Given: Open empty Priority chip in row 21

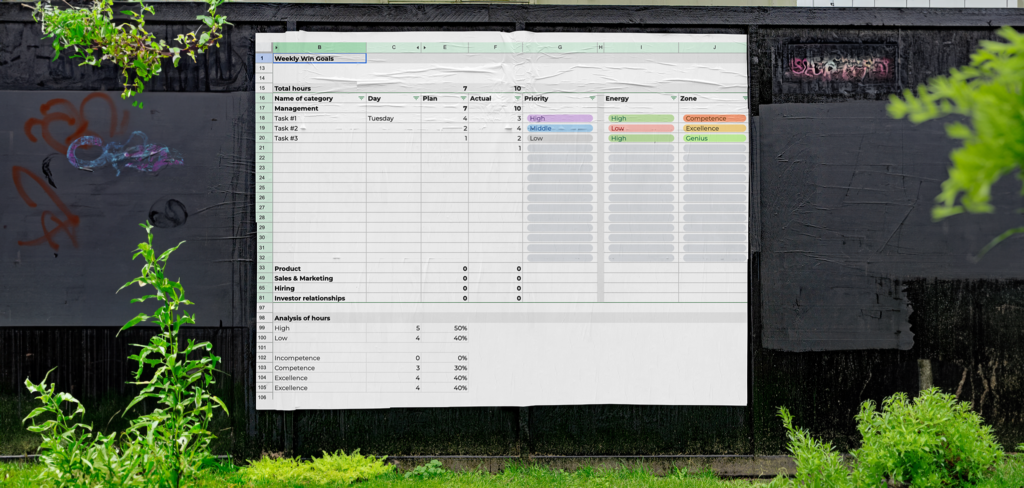Looking at the screenshot, I should click(x=560, y=148).
